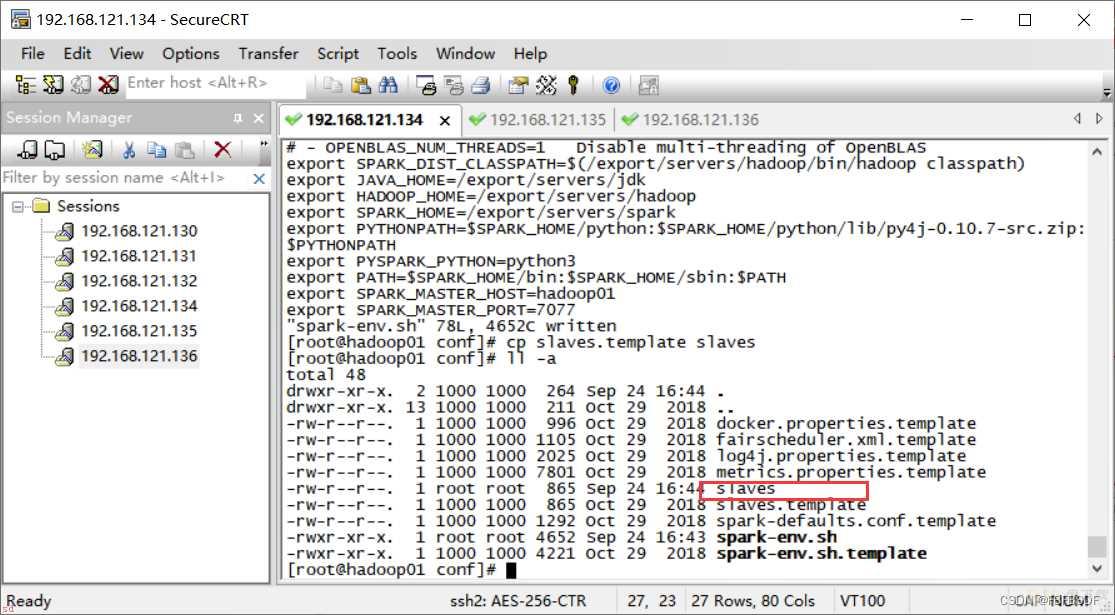Collapse the Sessions folder tree node
The height and width of the screenshot is (615, 1115).
17,207
